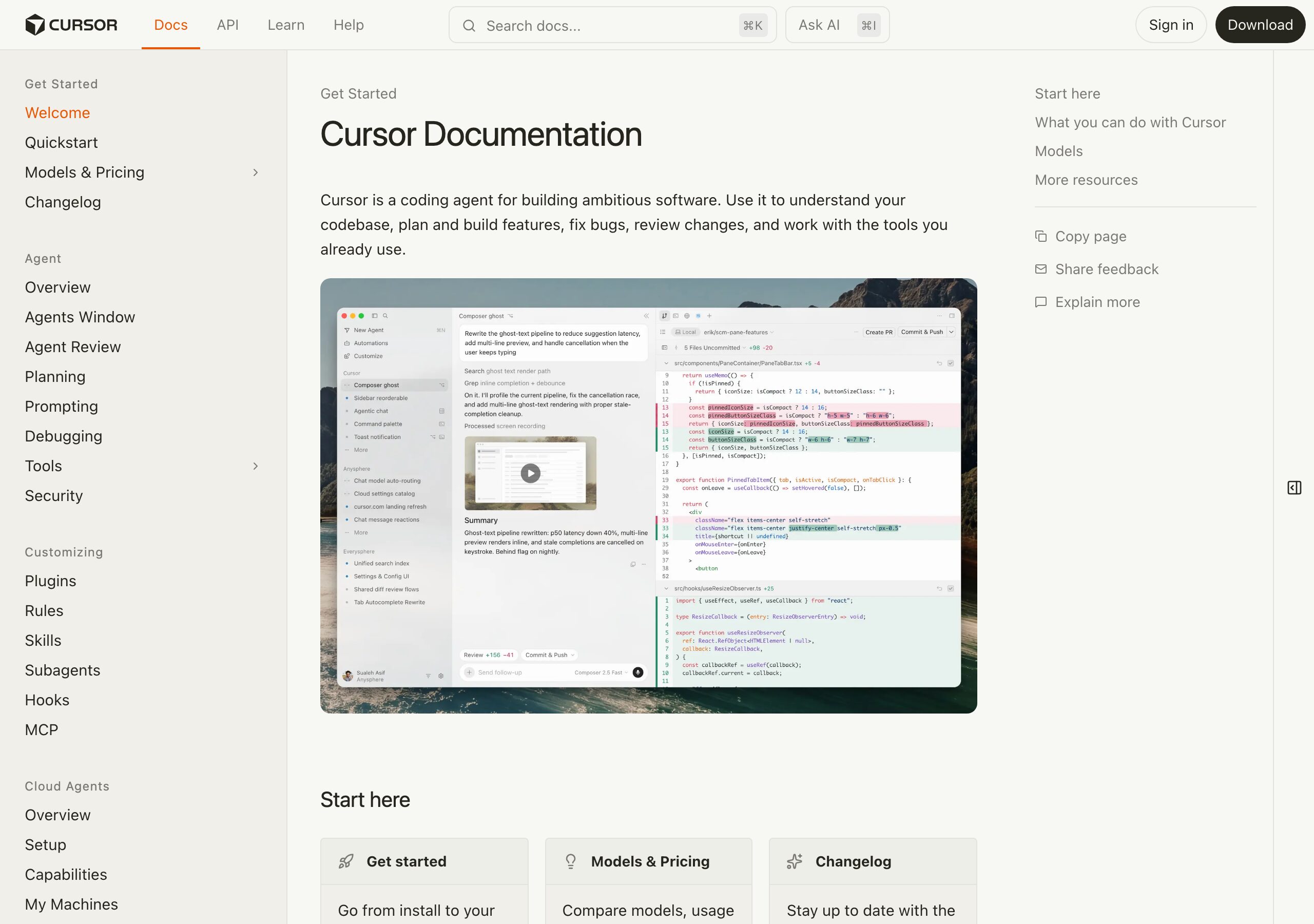Open the API tab
1314x924 pixels.
(228, 25)
